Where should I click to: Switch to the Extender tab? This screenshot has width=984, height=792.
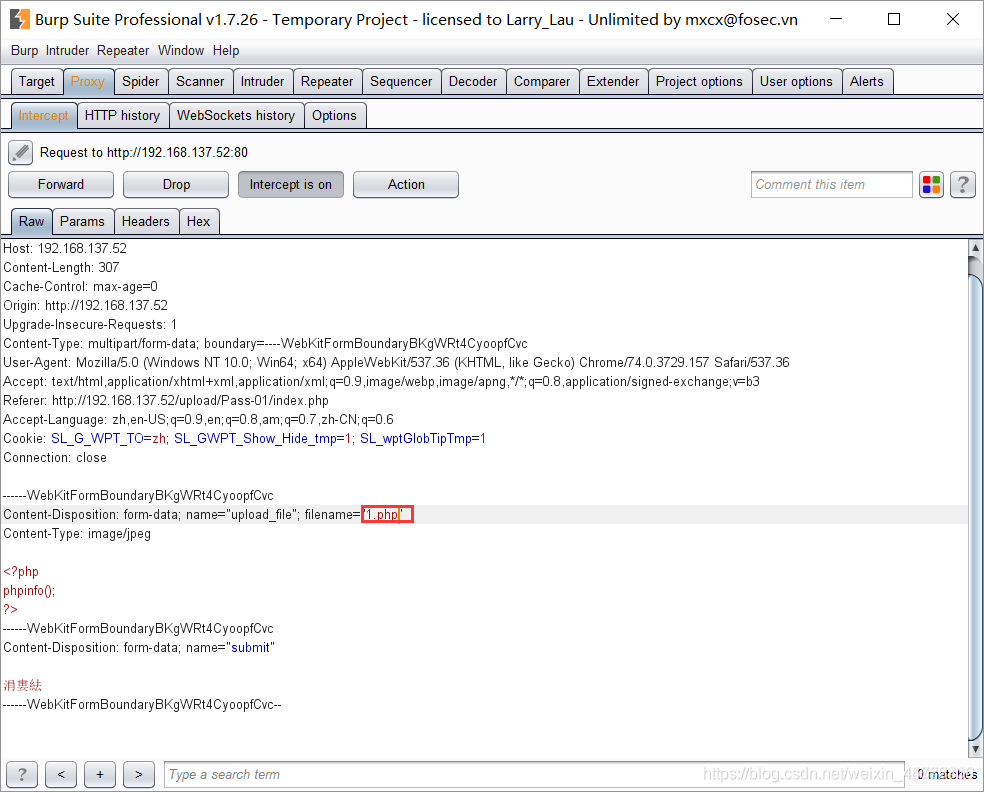point(613,82)
